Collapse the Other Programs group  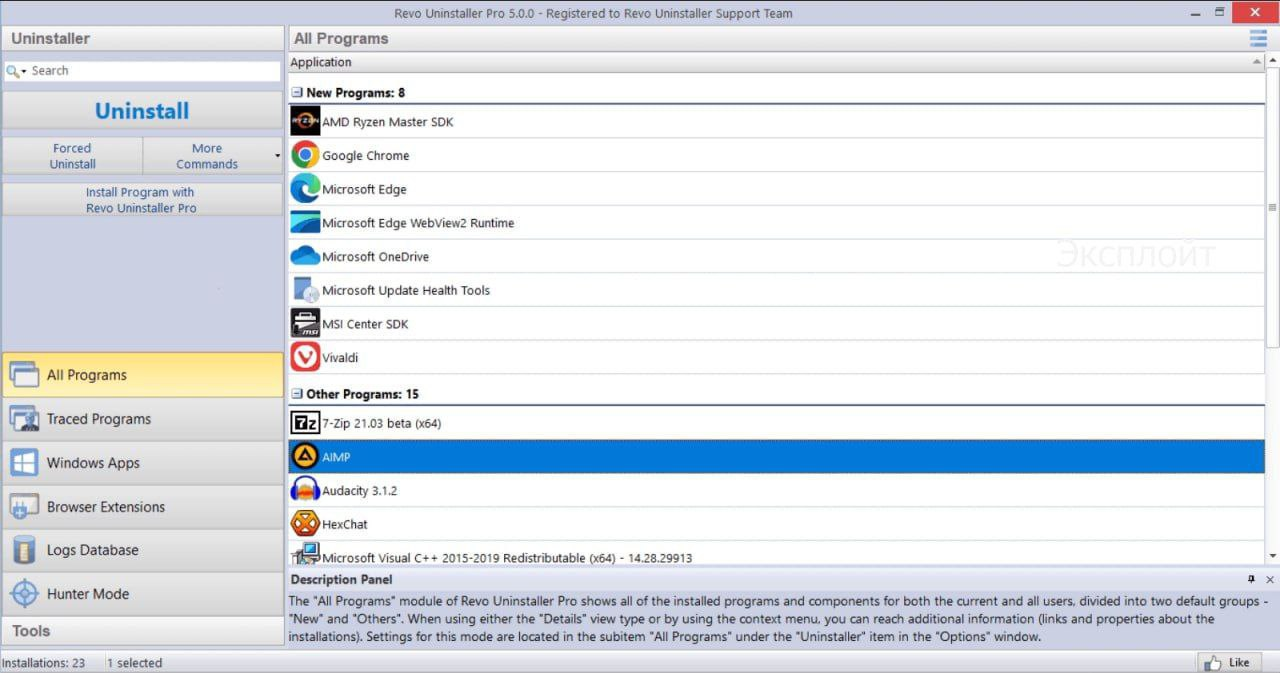point(296,394)
